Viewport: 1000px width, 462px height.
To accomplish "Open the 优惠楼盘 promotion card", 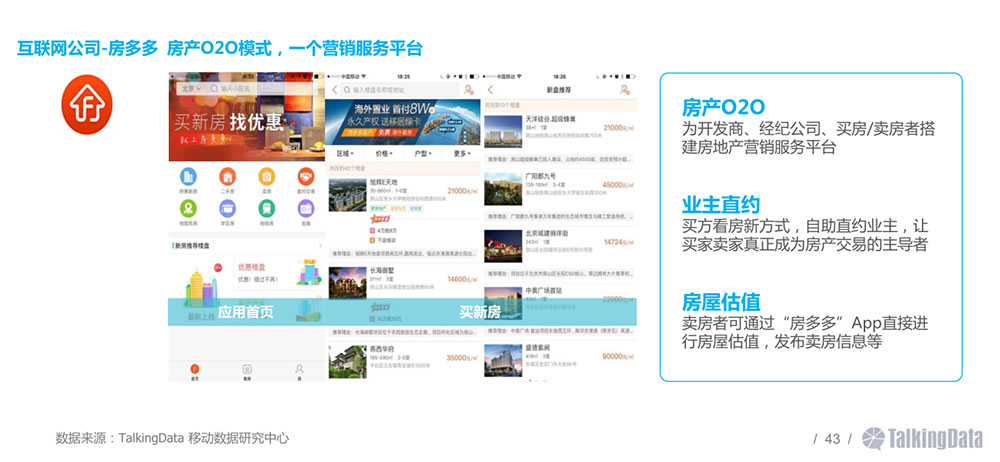I will pos(278,273).
